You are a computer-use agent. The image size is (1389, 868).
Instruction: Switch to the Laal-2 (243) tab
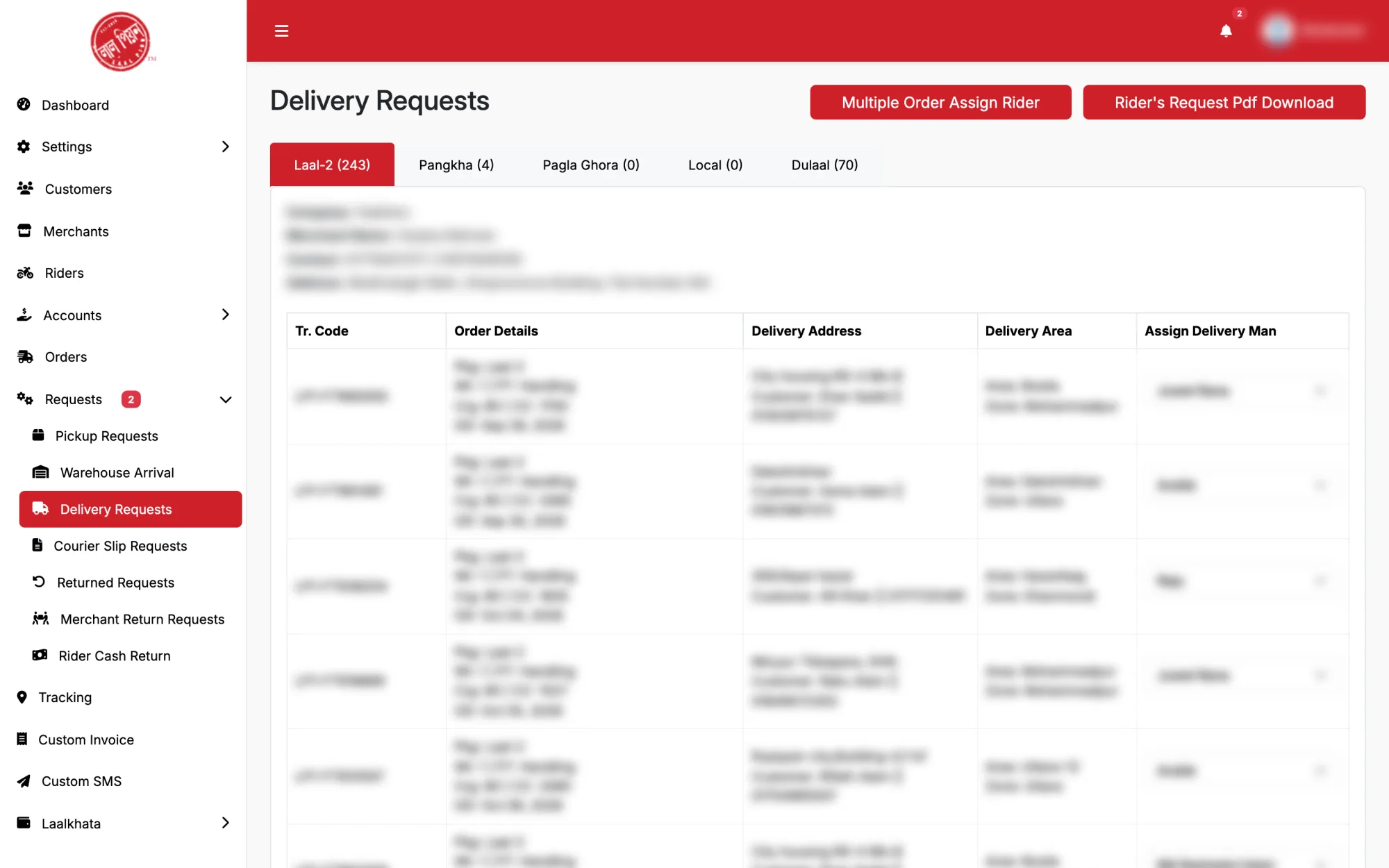point(332,165)
